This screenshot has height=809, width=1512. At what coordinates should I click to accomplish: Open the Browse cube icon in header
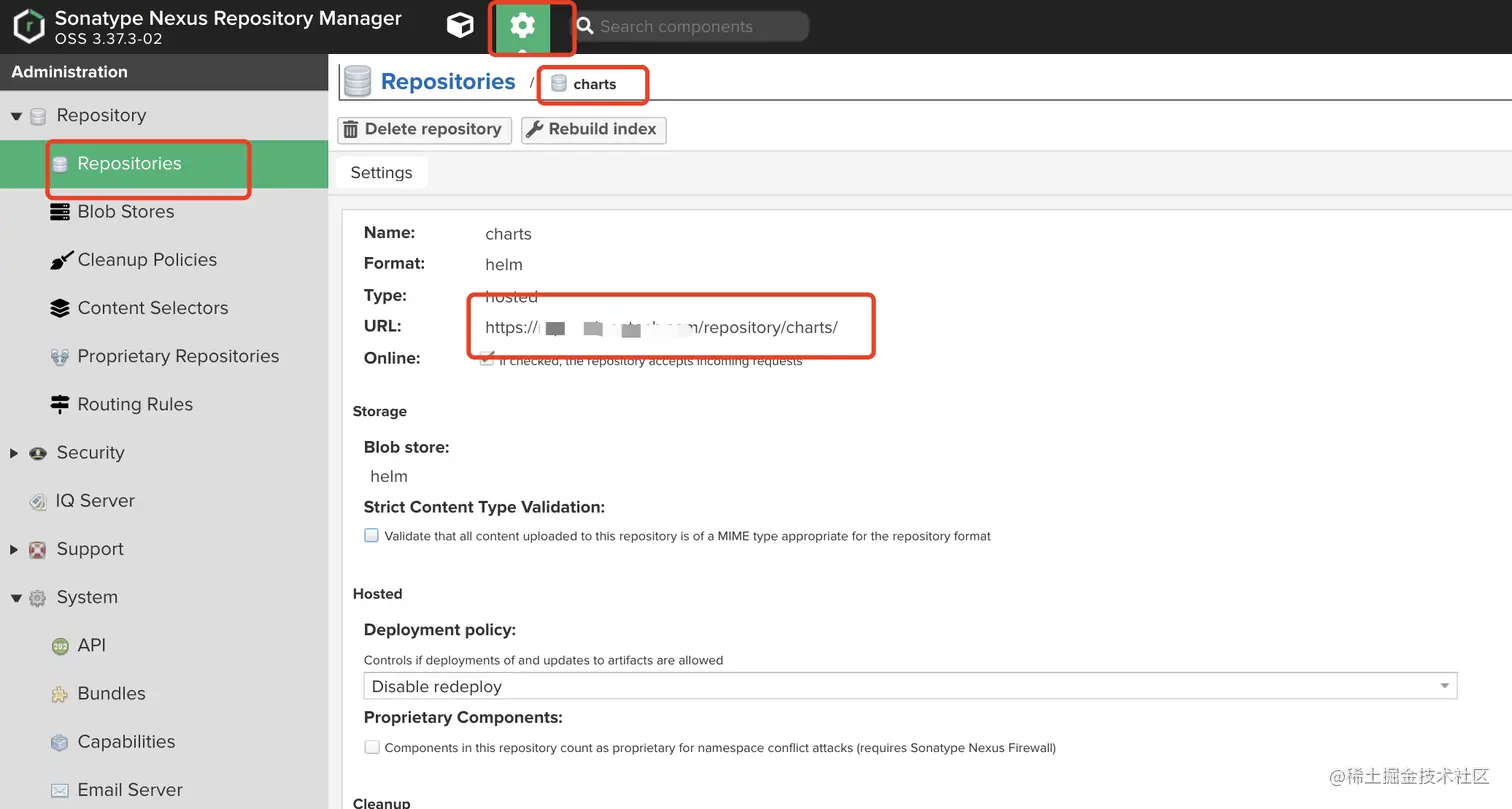460,25
